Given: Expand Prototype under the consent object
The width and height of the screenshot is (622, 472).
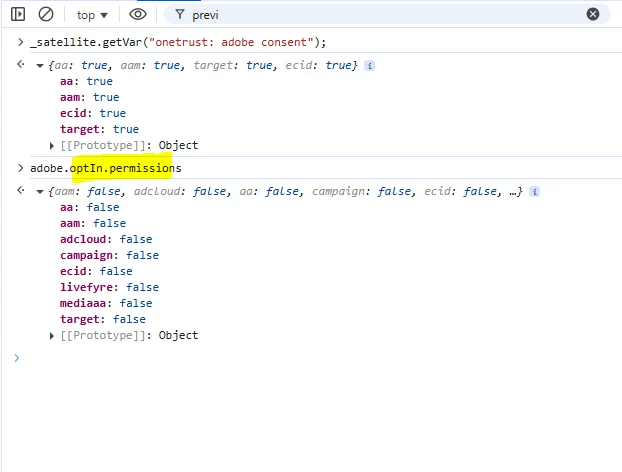Looking at the screenshot, I should (52, 146).
